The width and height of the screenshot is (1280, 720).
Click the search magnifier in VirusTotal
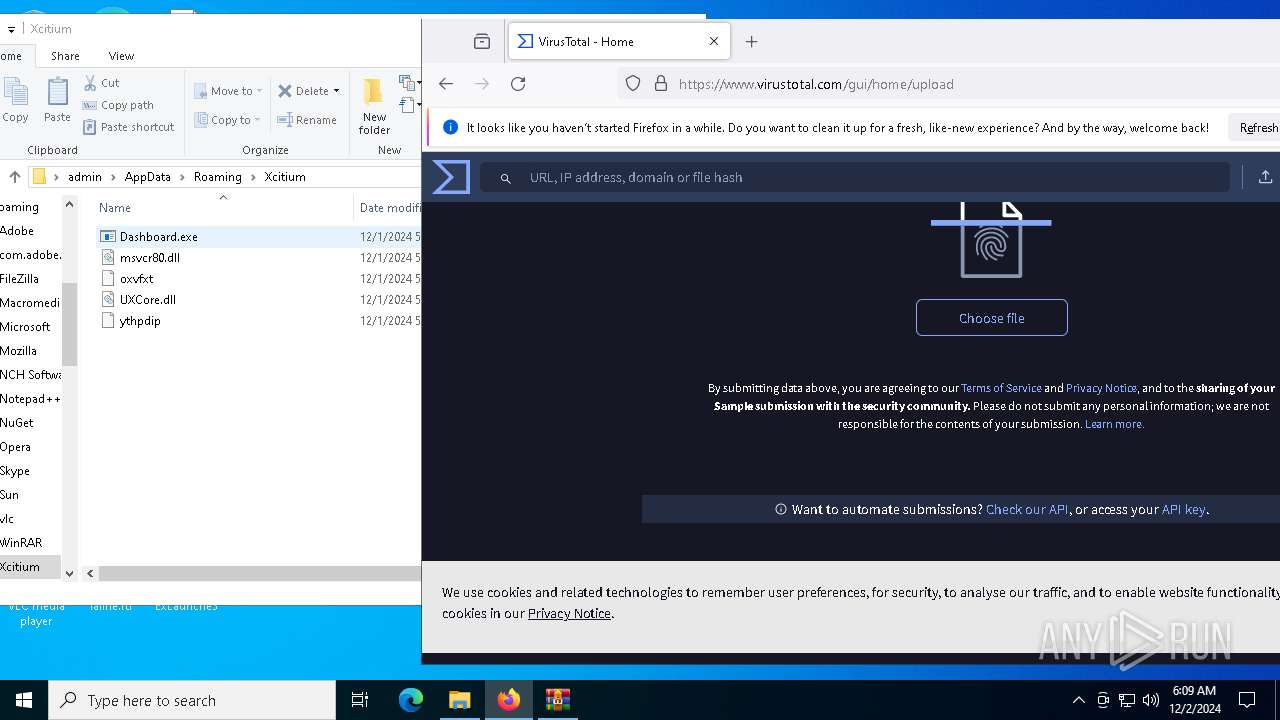(x=506, y=178)
